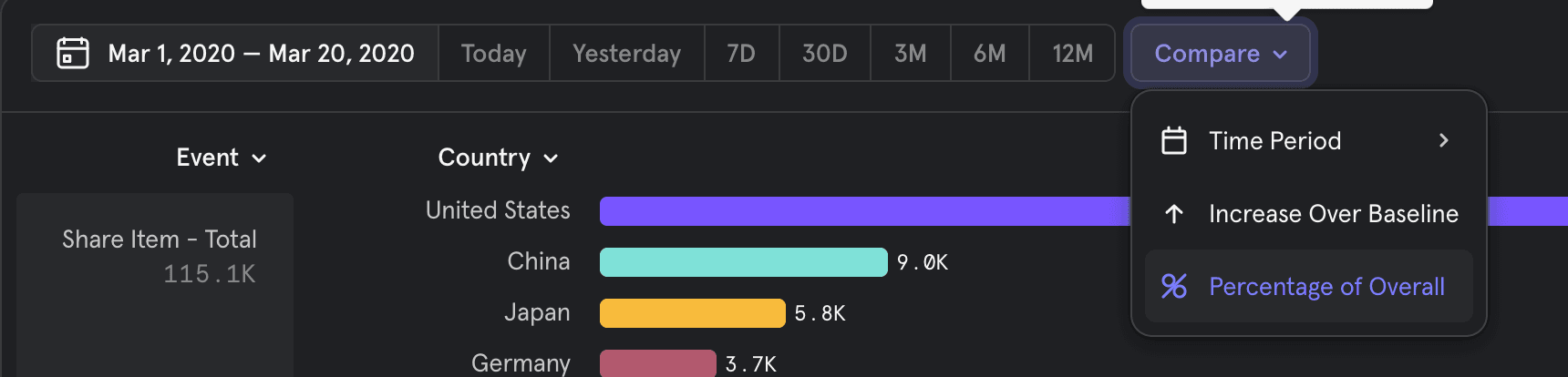Image resolution: width=1568 pixels, height=377 pixels.
Task: Switch range to Yesterday
Action: coord(626,54)
